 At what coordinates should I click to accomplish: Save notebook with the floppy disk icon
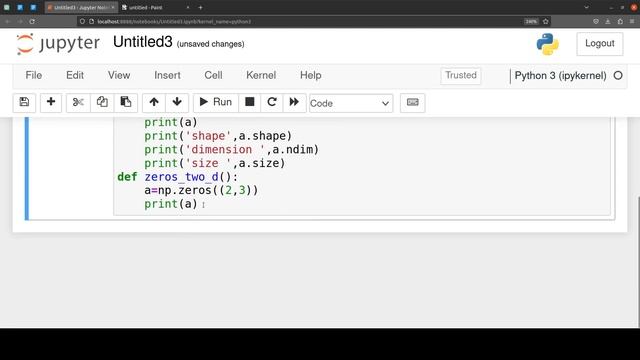tap(24, 102)
